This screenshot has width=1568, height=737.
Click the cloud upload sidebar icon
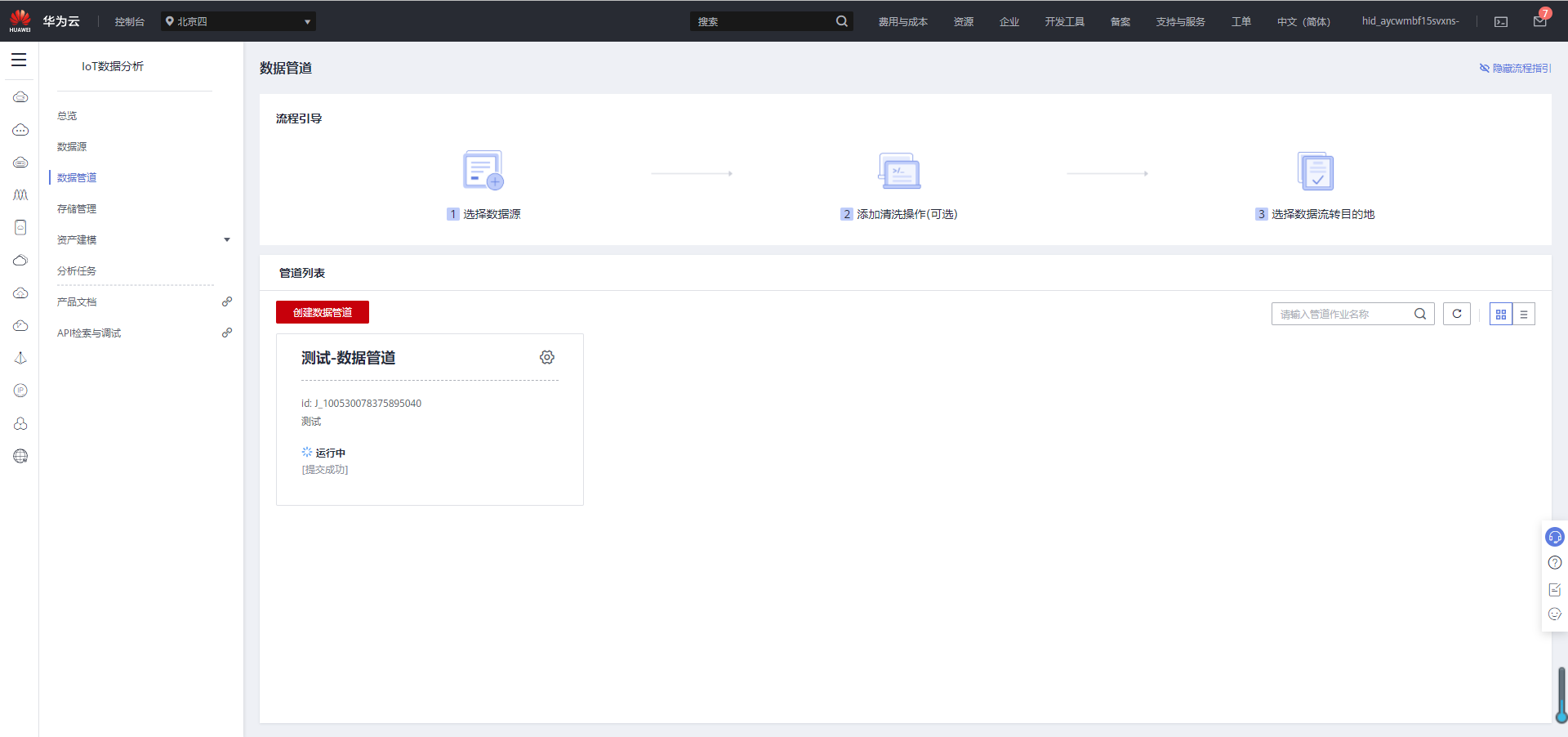pyautogui.click(x=20, y=293)
